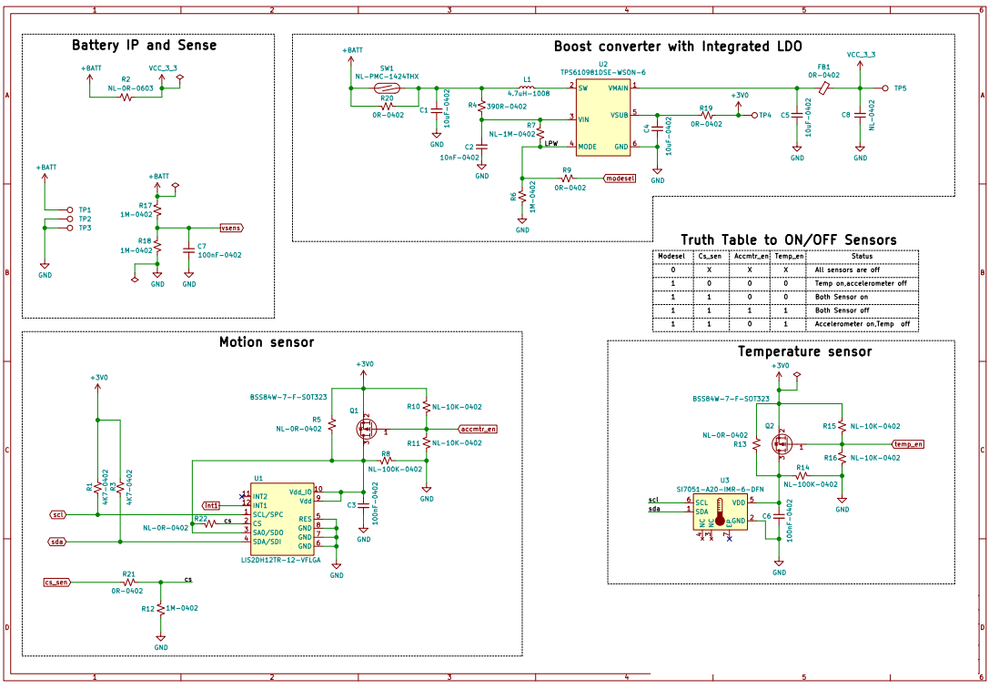Click the "Modesel" table header cell
Image resolution: width=999 pixels, height=691 pixels.
(x=672, y=257)
